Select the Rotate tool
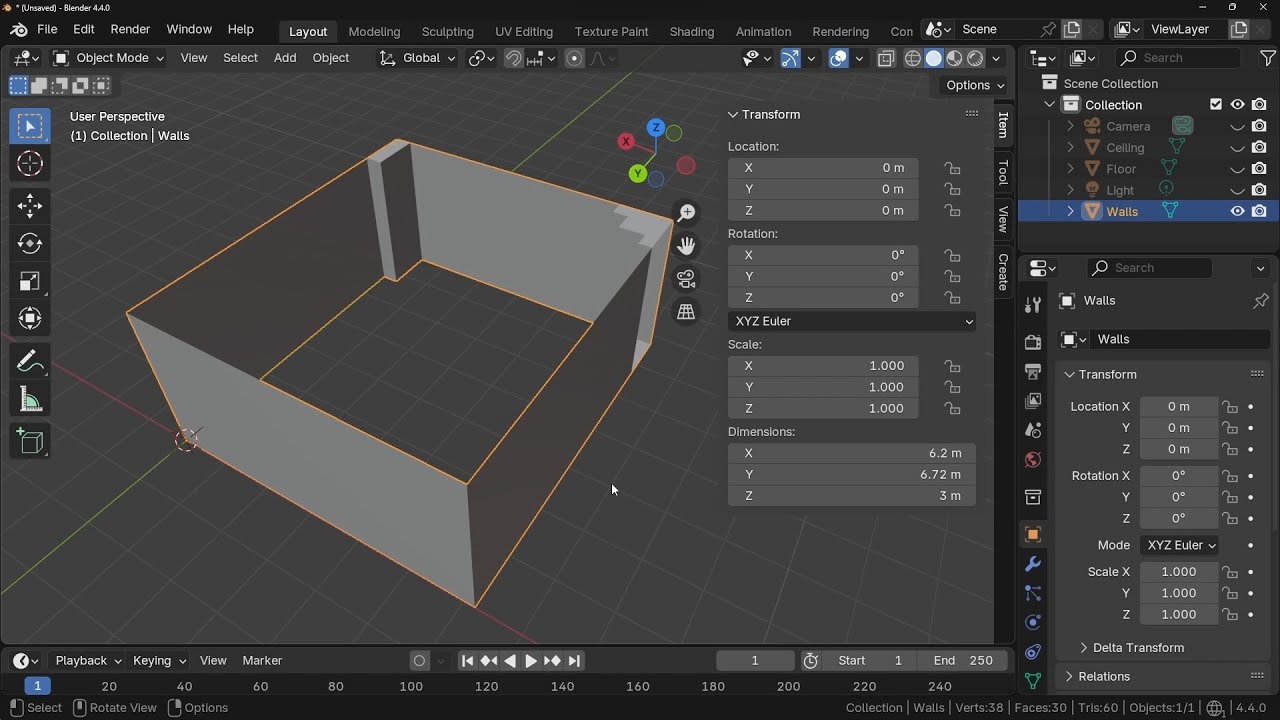 pyautogui.click(x=30, y=244)
